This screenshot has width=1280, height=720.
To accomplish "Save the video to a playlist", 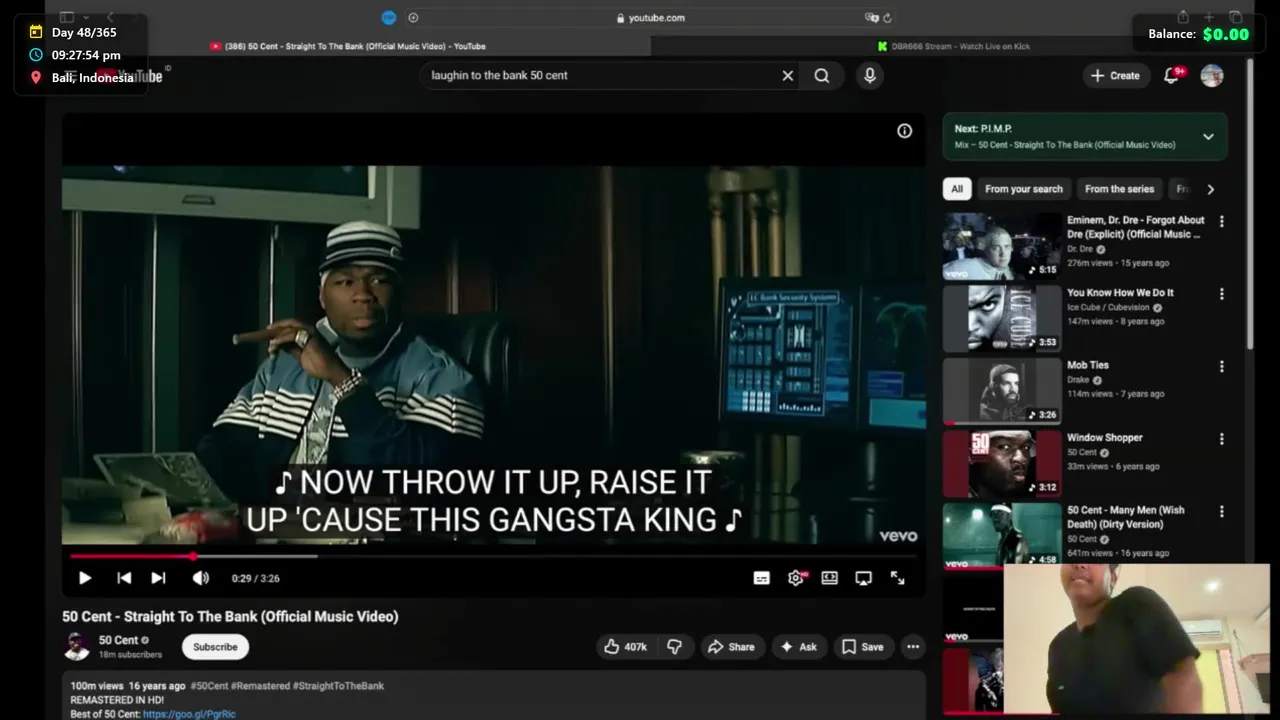I will tap(862, 647).
